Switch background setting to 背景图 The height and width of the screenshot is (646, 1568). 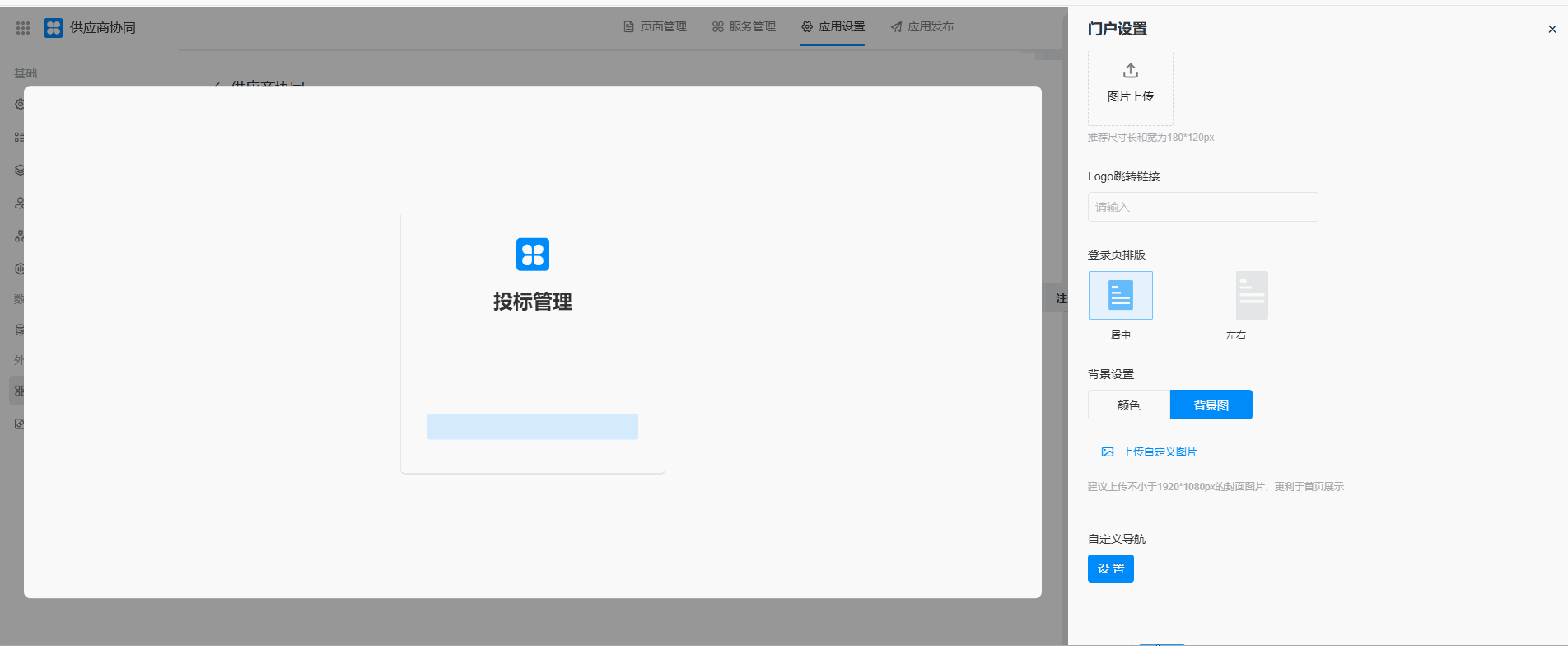(1211, 405)
